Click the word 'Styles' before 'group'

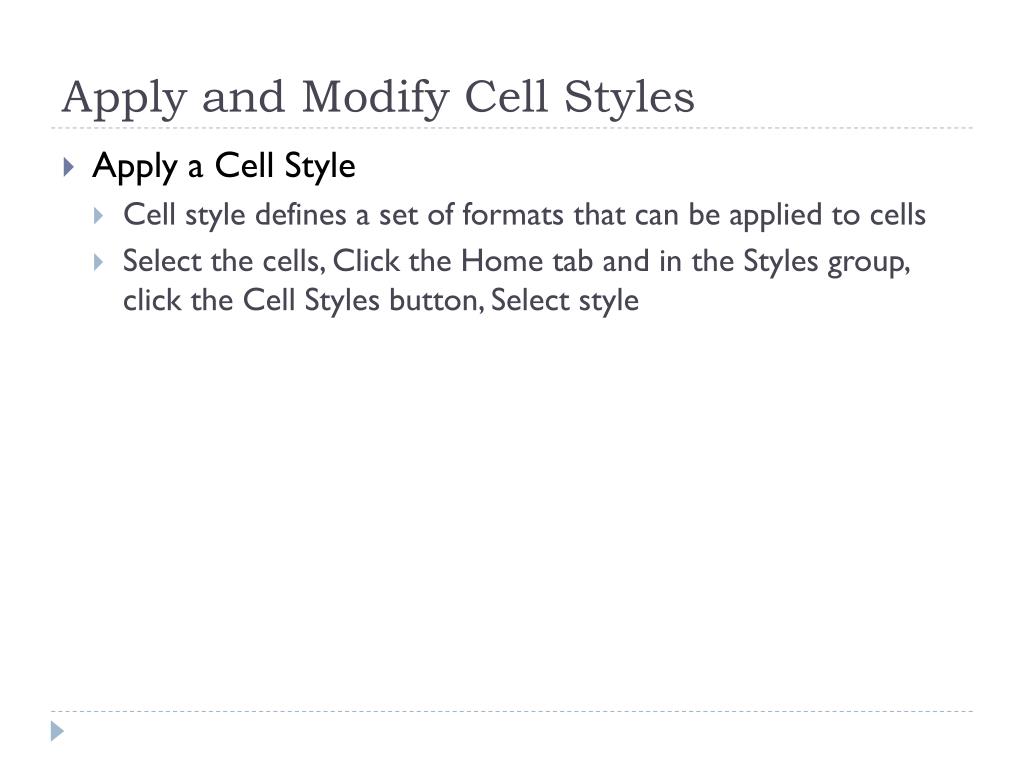point(780,262)
